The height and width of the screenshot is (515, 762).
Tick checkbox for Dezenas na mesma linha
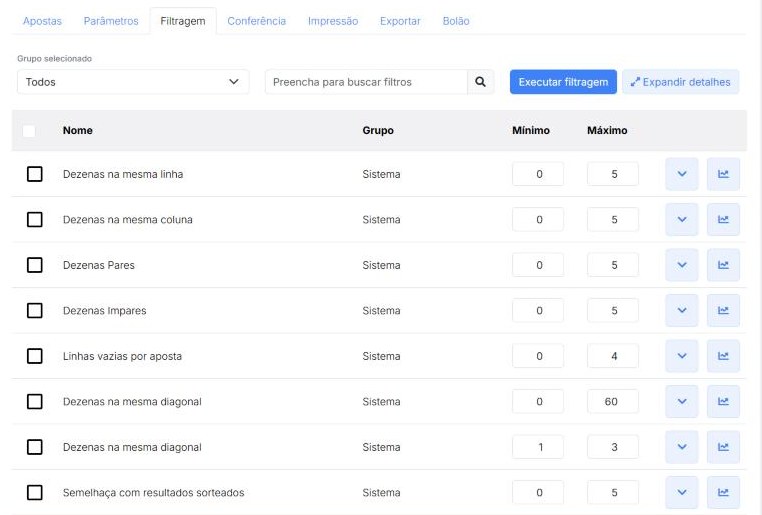(35, 174)
